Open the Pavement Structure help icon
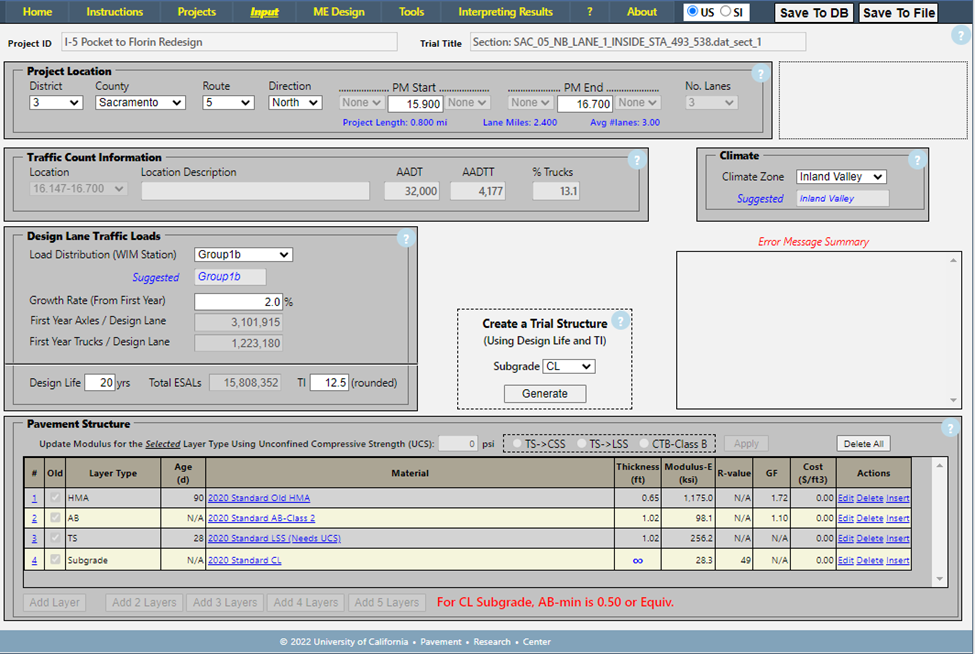Image resolution: width=975 pixels, height=654 pixels. pos(950,428)
